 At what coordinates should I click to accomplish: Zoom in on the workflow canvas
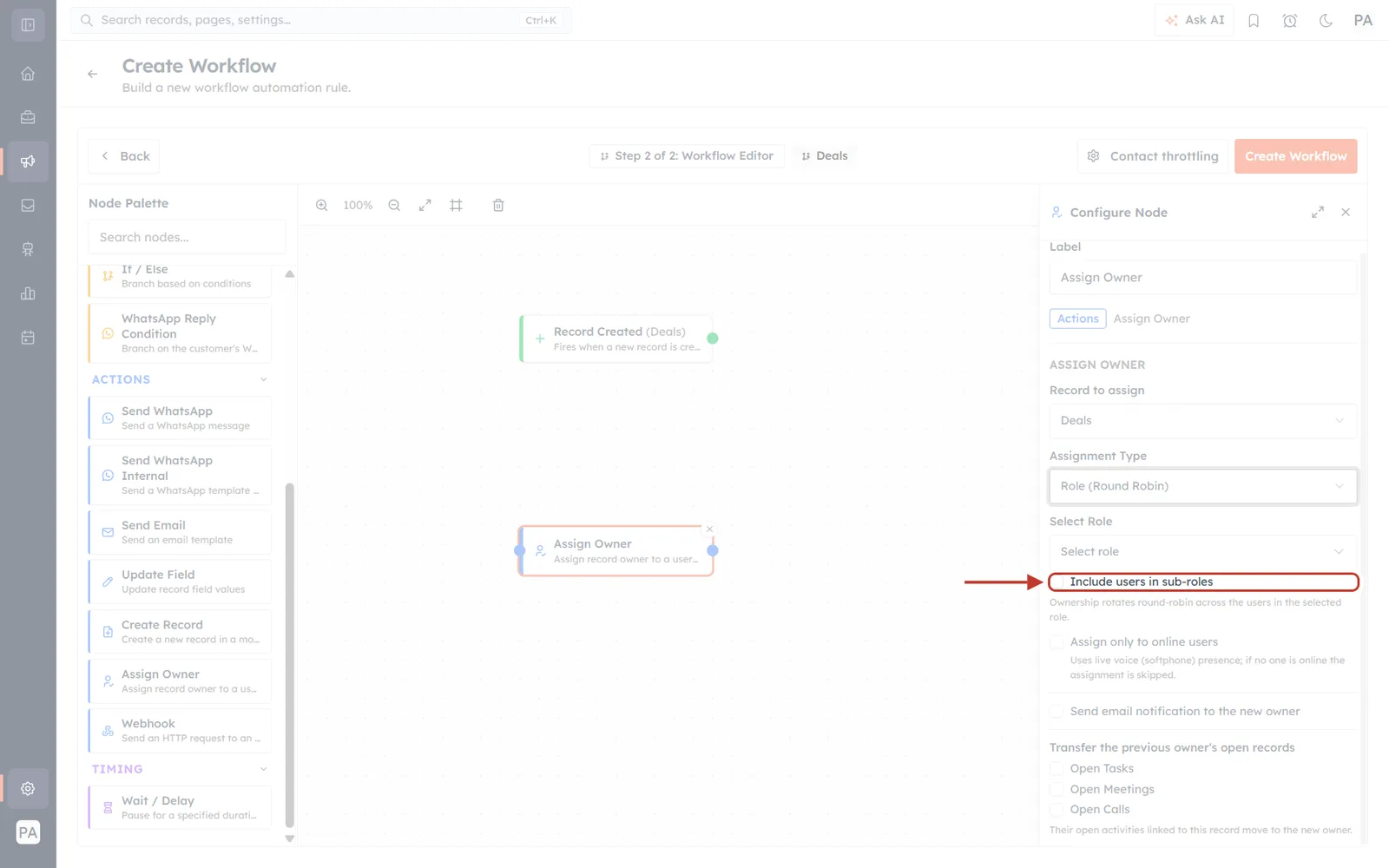[322, 206]
